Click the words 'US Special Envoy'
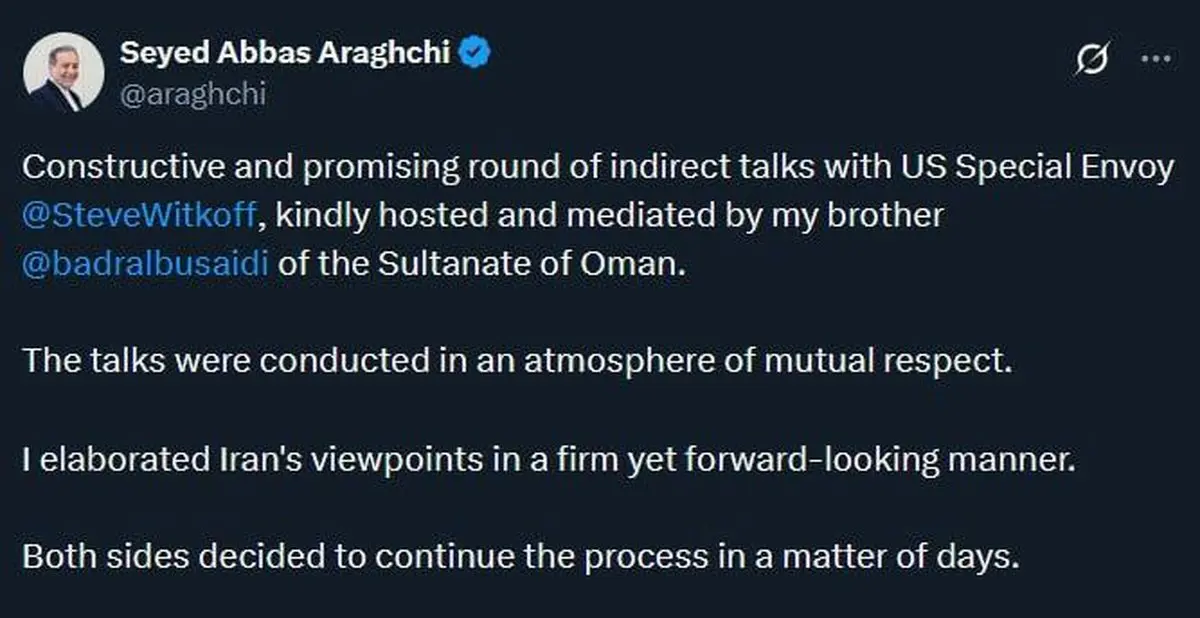This screenshot has width=1200, height=618. (1063, 167)
